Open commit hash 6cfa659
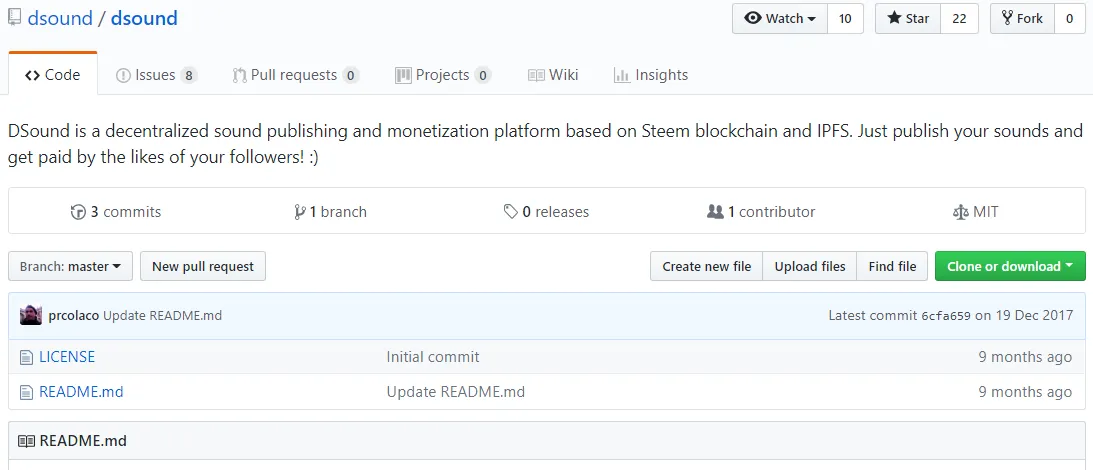This screenshot has width=1093, height=470. 946,316
